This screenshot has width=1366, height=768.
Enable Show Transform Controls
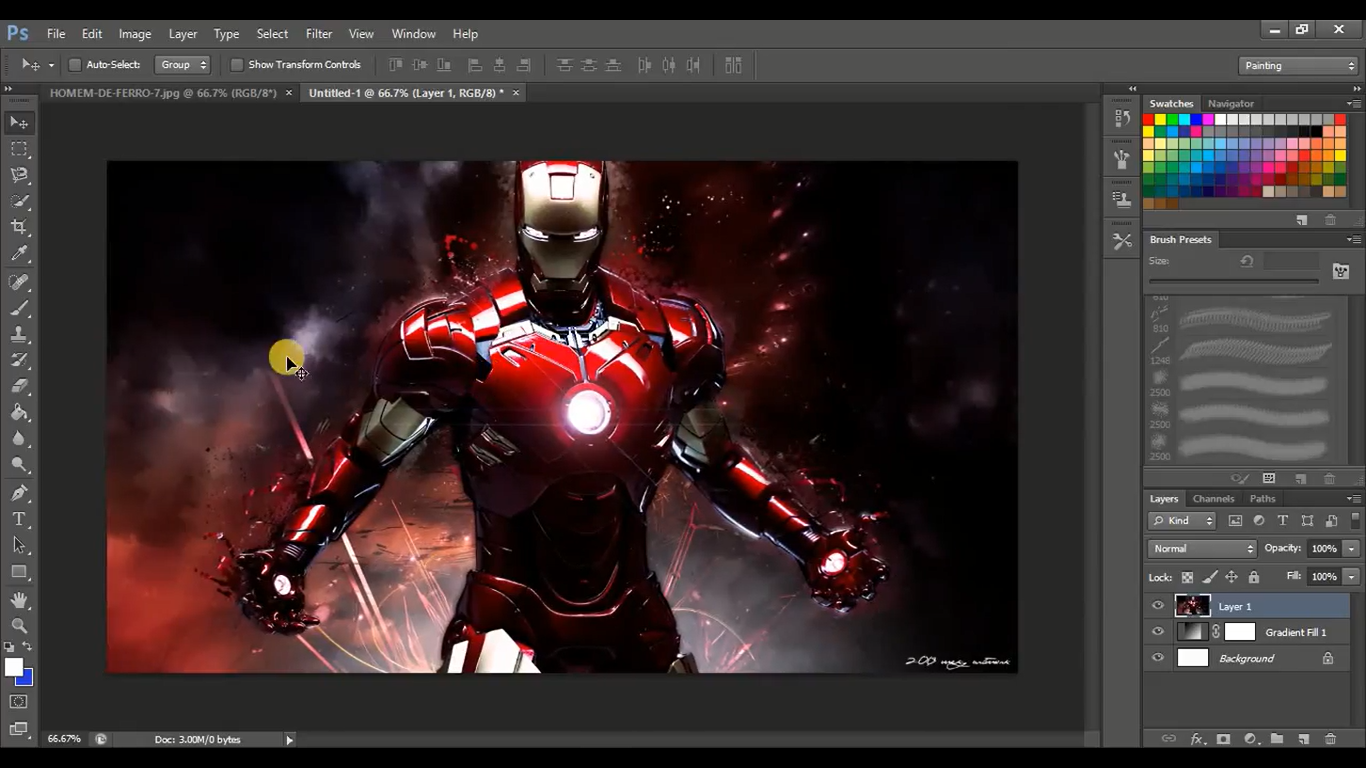pyautogui.click(x=237, y=64)
